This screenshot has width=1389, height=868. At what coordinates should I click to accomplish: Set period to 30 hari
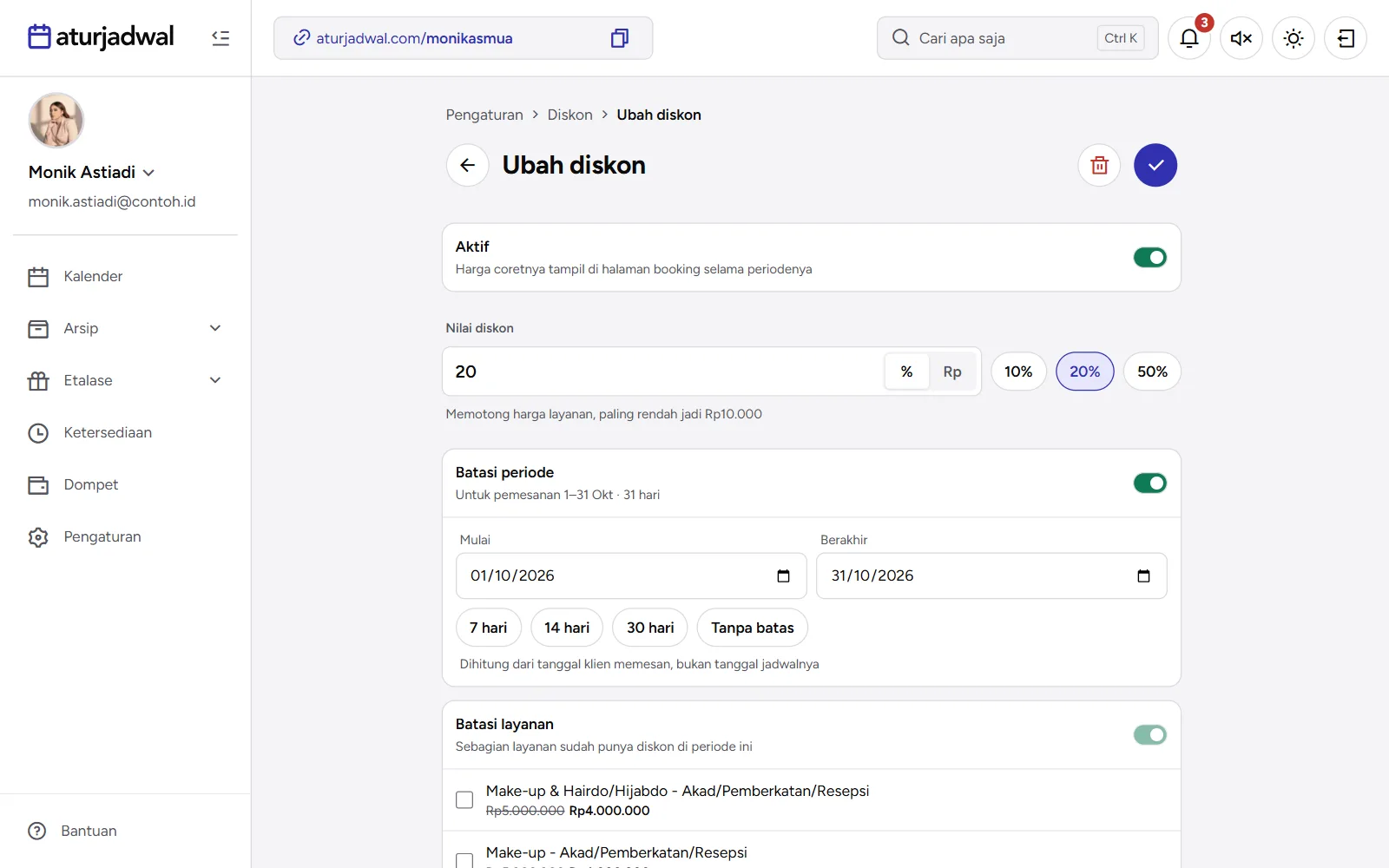(x=650, y=628)
